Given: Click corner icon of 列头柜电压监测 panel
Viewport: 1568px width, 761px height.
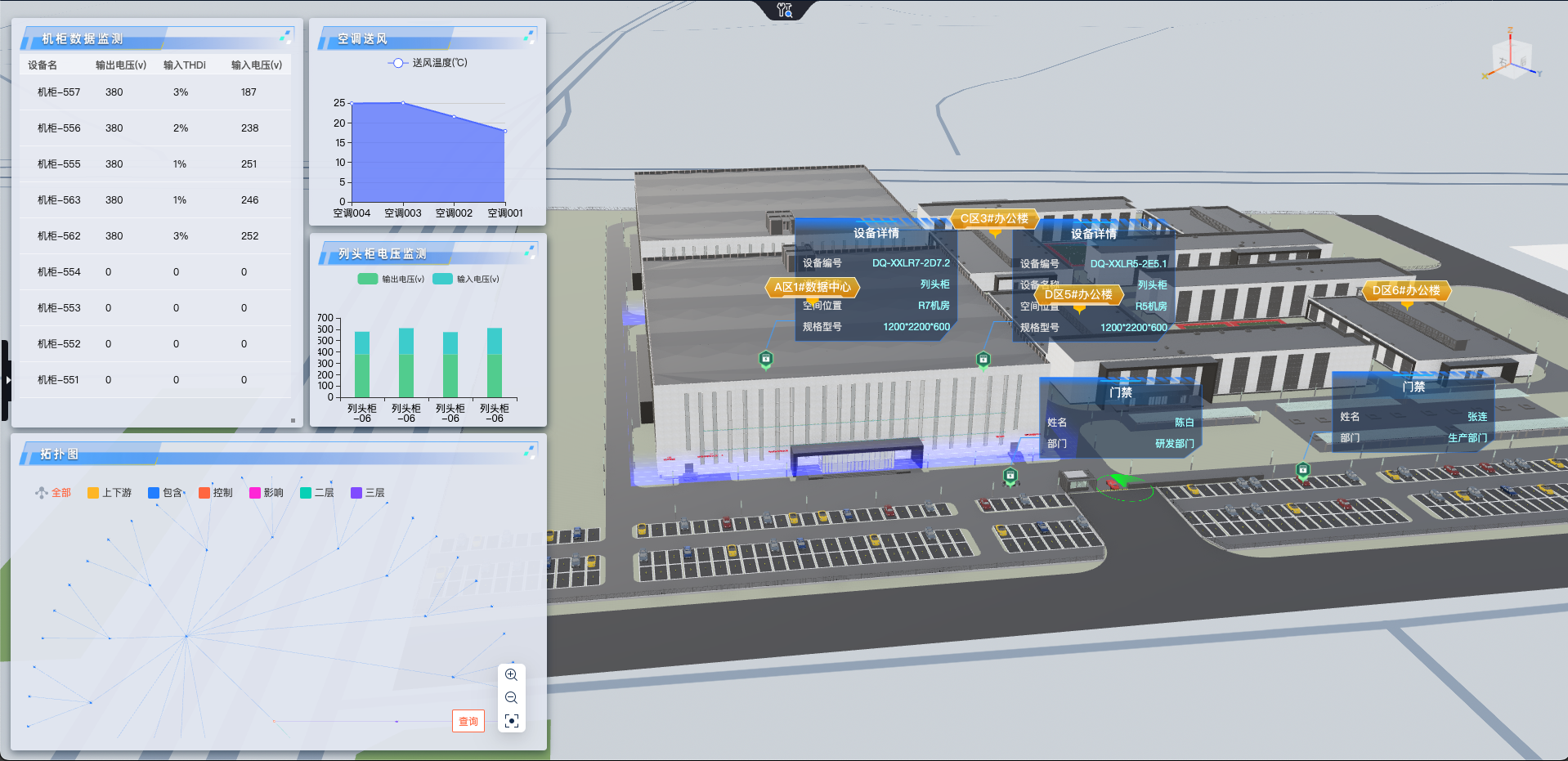Looking at the screenshot, I should [x=530, y=252].
